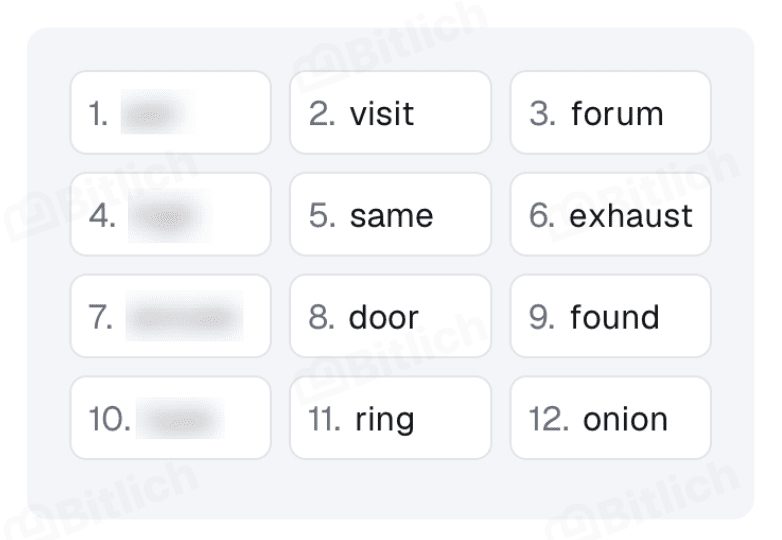782x540 pixels.
Task: Select the 'exhaust' word box
Action: tap(610, 214)
